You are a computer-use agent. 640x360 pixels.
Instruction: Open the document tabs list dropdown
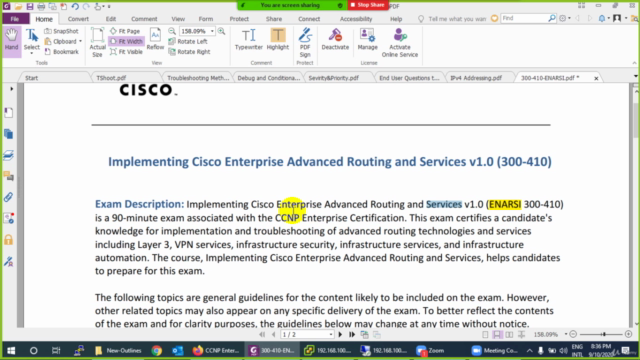click(636, 76)
